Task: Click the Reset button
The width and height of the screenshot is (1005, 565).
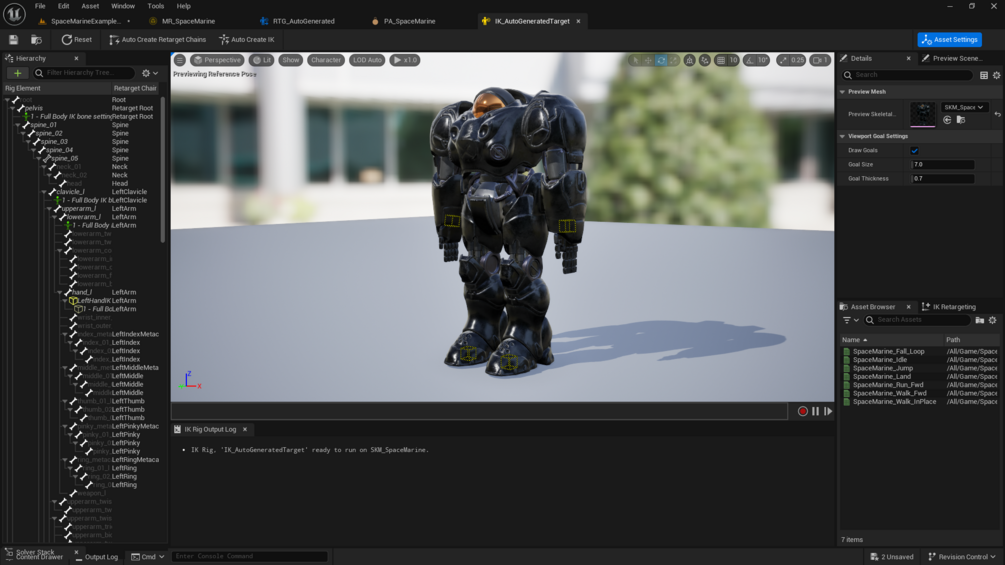Action: coord(76,40)
